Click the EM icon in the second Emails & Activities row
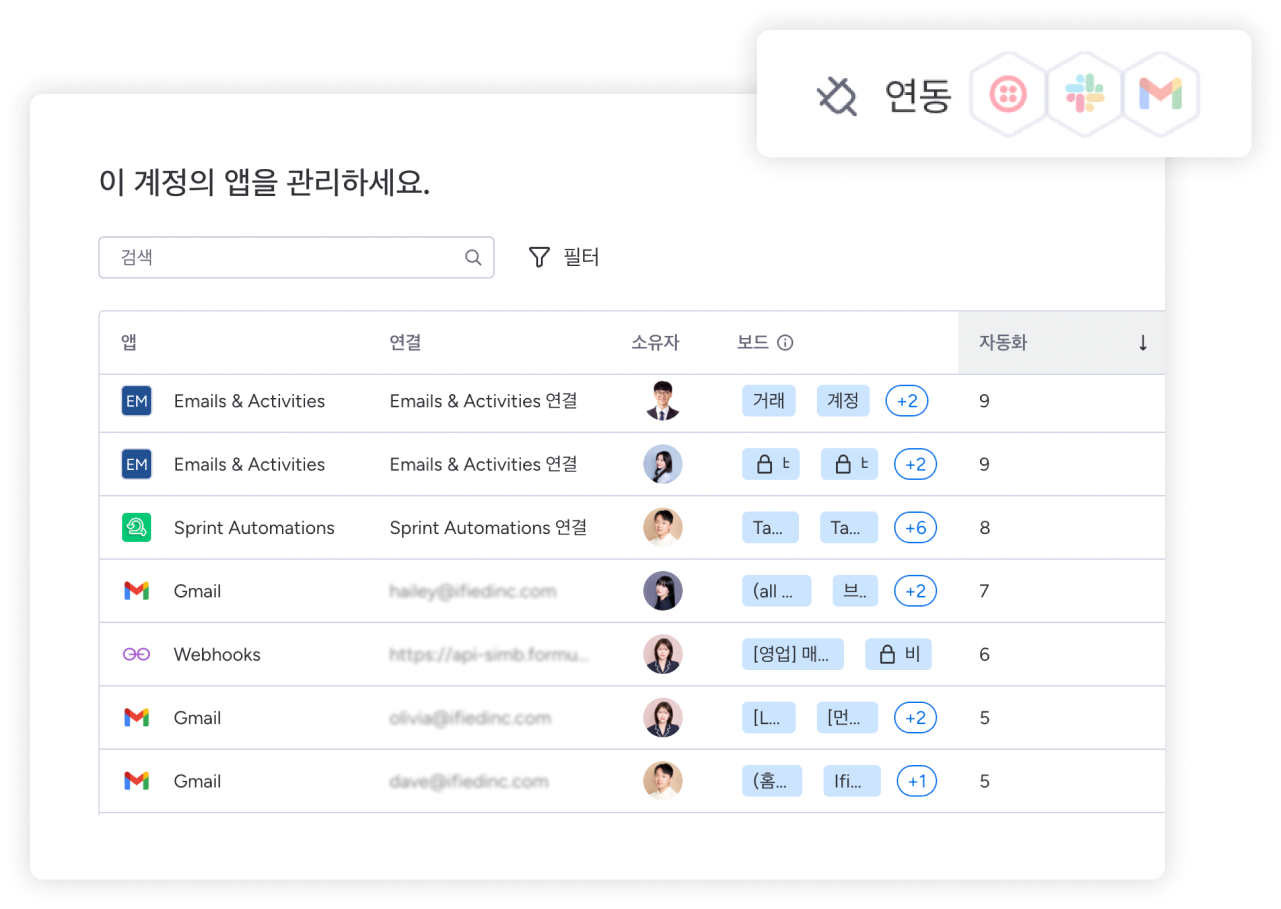 (x=137, y=465)
